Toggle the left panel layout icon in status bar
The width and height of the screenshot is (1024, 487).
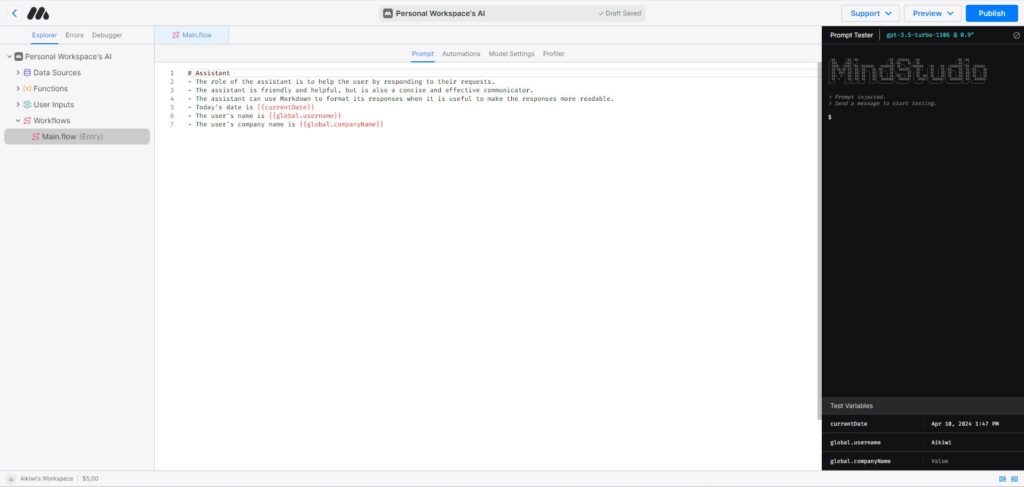(x=1002, y=479)
